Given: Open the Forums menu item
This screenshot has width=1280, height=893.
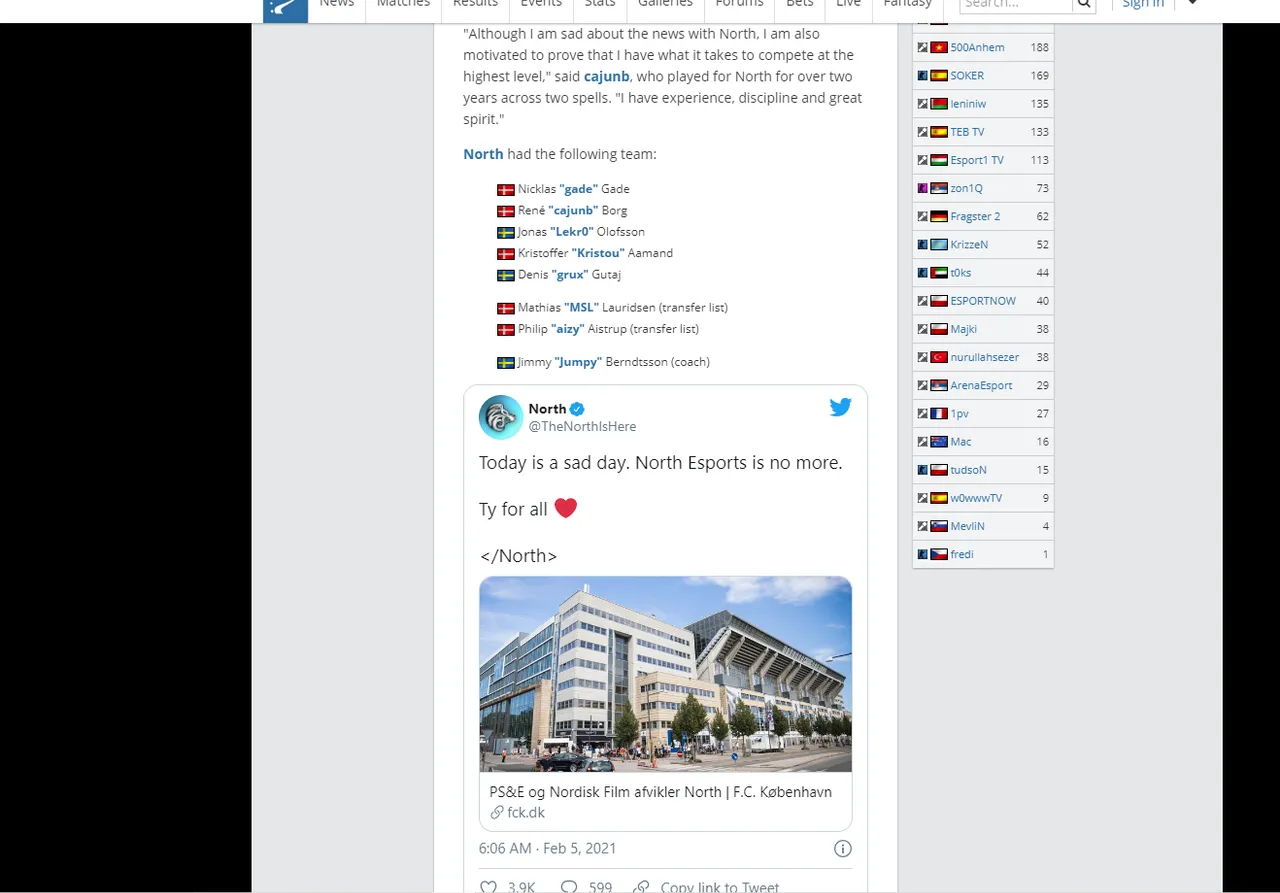Looking at the screenshot, I should coord(739,5).
